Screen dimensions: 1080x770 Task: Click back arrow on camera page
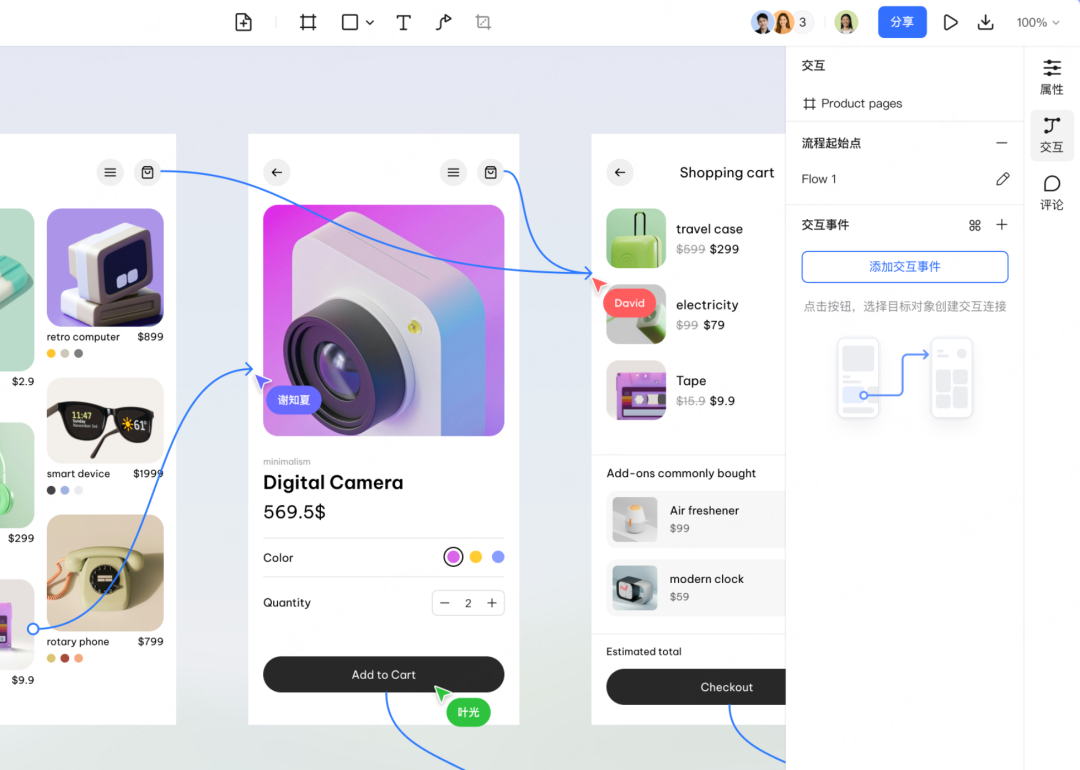pos(277,172)
